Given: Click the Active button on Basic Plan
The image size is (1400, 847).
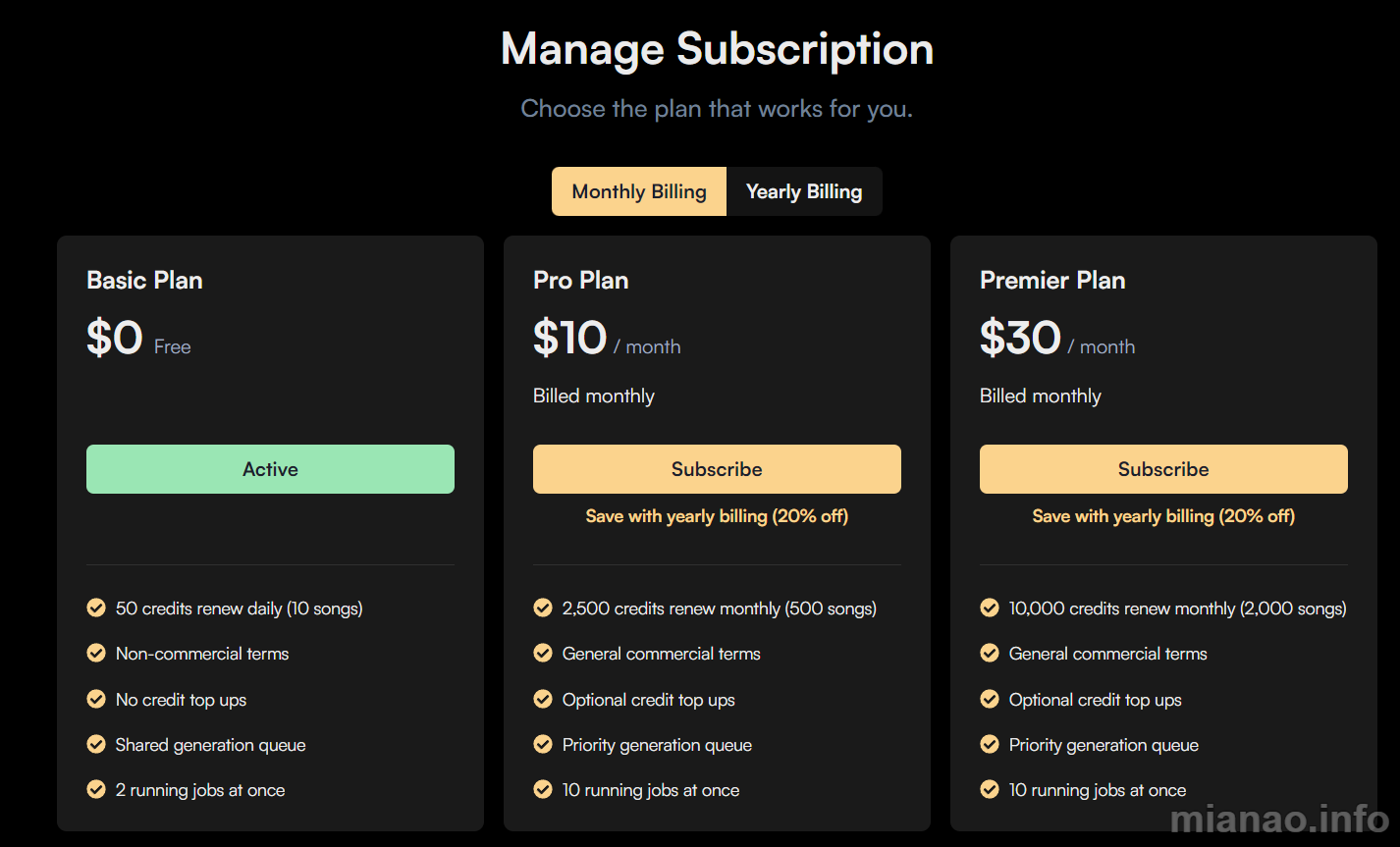Looking at the screenshot, I should 270,469.
